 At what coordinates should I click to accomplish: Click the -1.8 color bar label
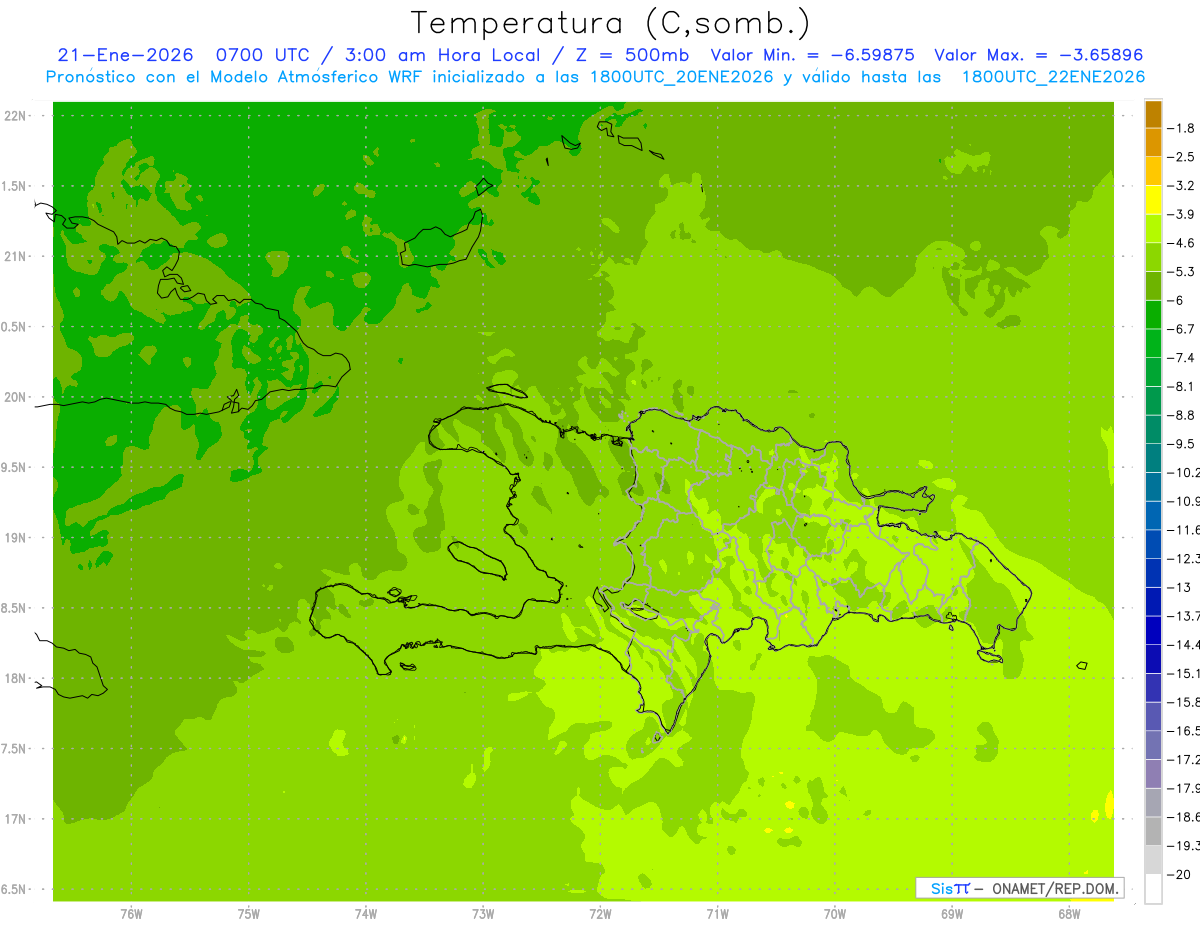click(1181, 128)
